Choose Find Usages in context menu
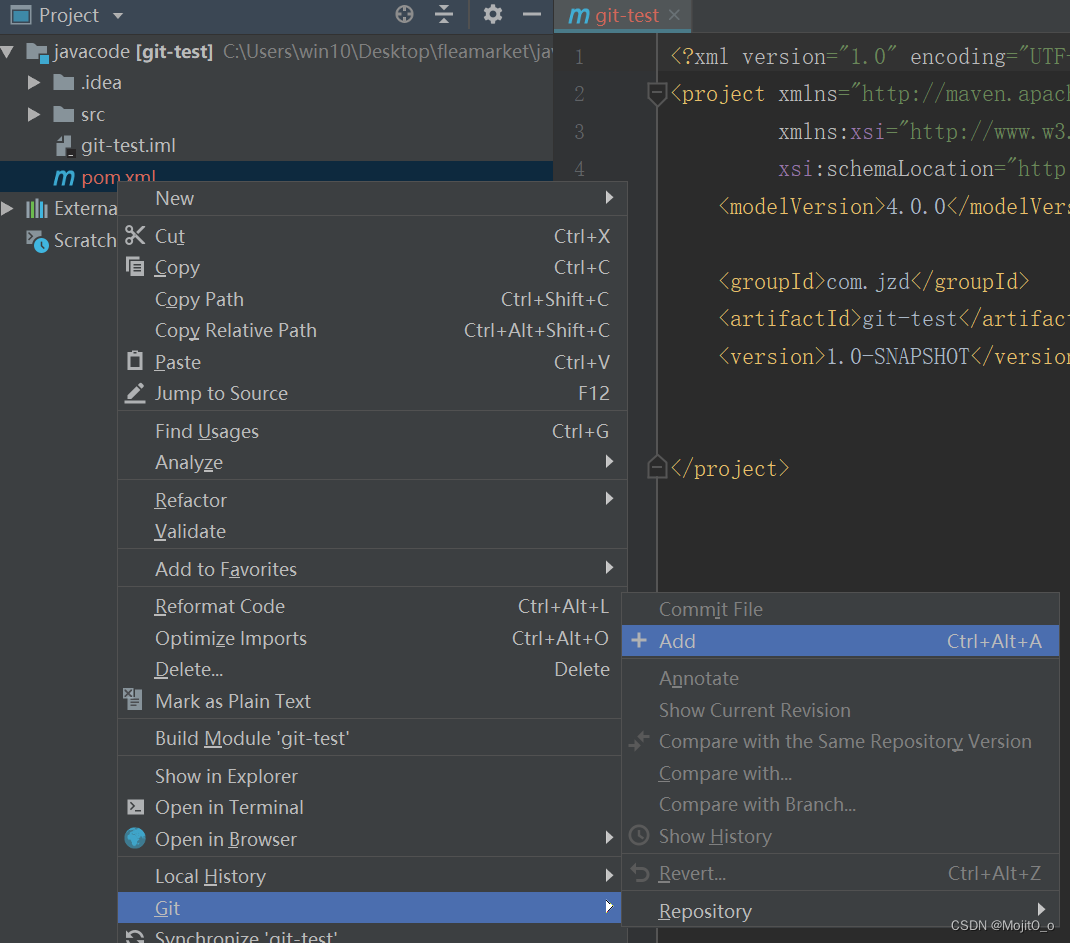1070x943 pixels. click(x=373, y=431)
